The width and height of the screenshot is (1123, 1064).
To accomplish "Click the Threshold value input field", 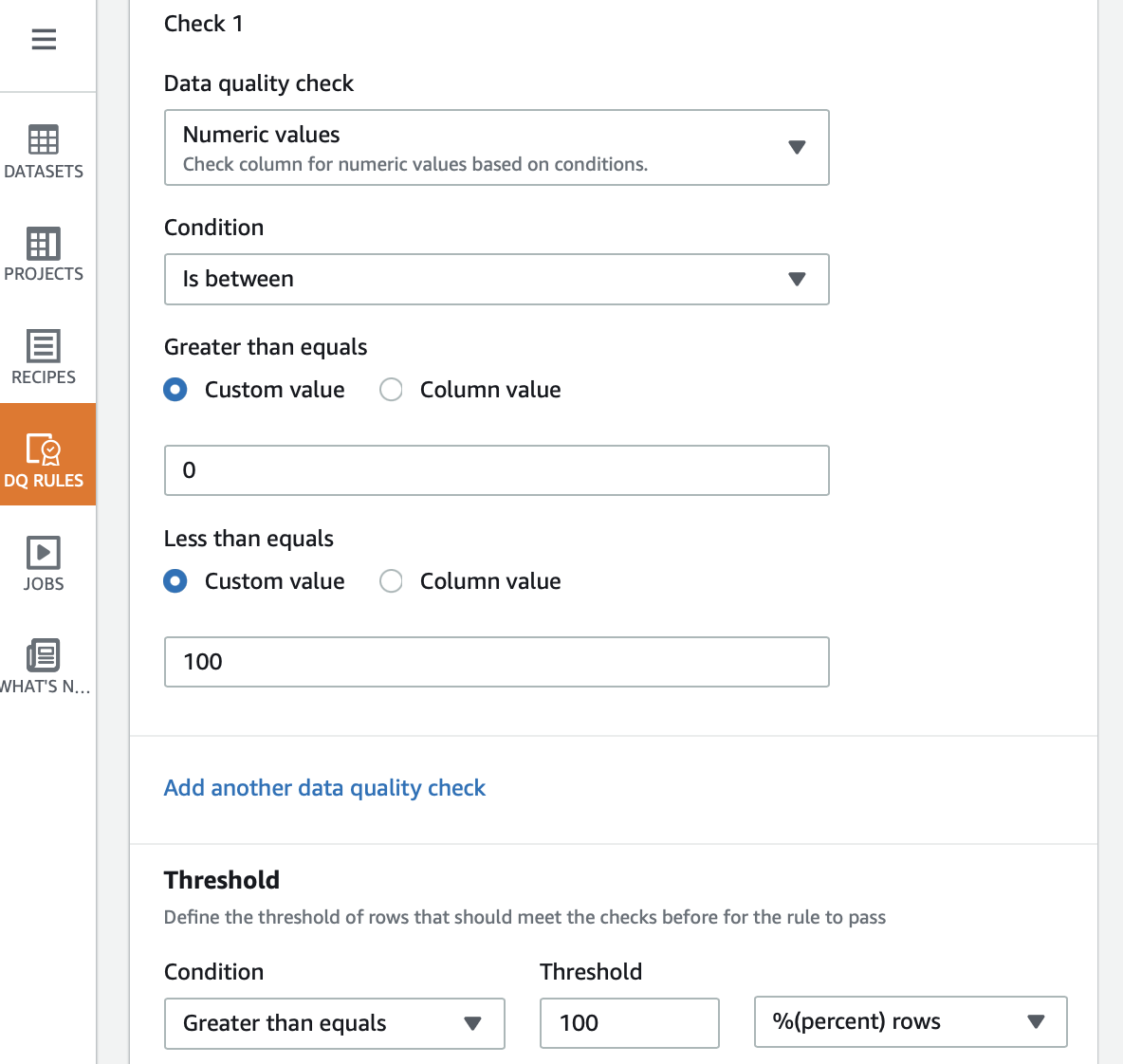I will [629, 1023].
